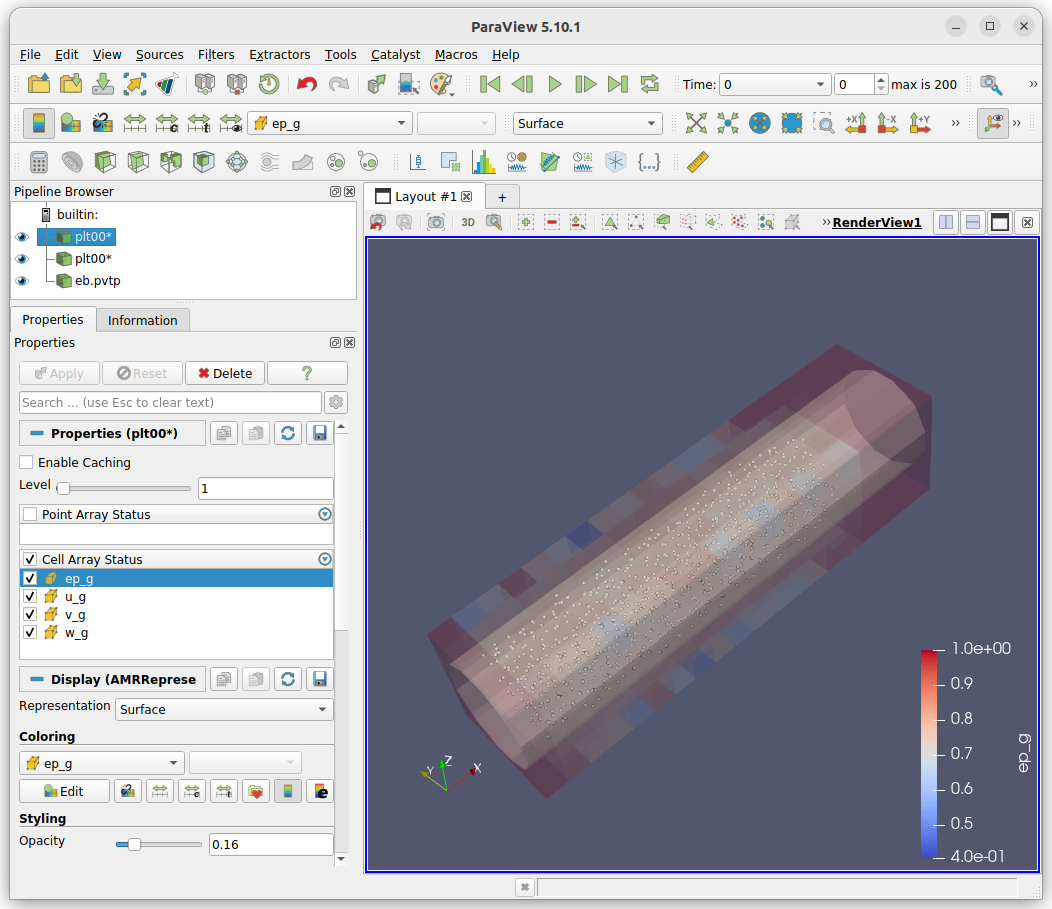The width and height of the screenshot is (1052, 909).
Task: Click the Rescale to Data Range icon
Action: 135,123
